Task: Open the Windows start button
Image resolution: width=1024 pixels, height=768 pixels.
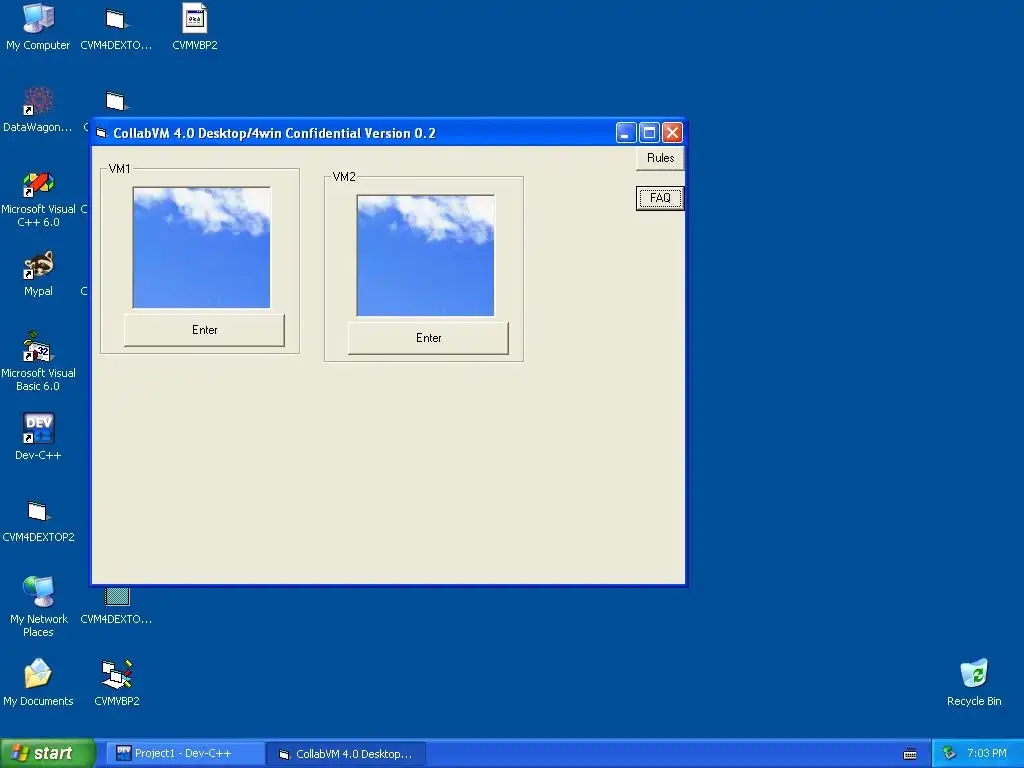Action: [47, 754]
